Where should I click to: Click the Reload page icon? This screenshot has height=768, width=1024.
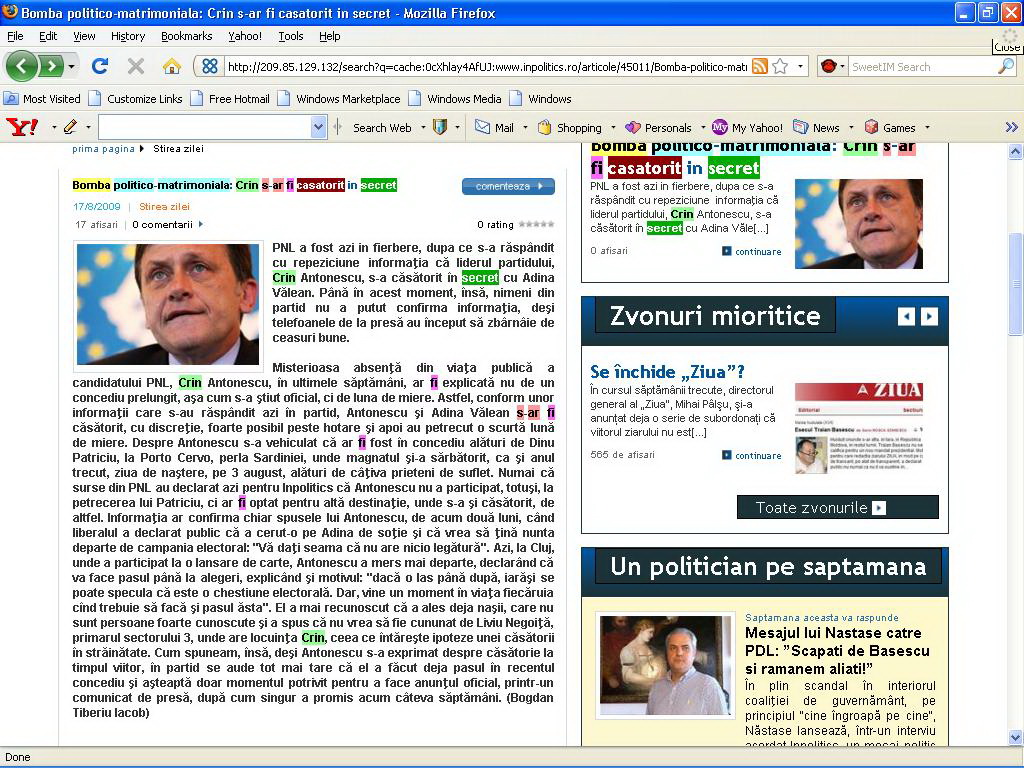pyautogui.click(x=100, y=67)
